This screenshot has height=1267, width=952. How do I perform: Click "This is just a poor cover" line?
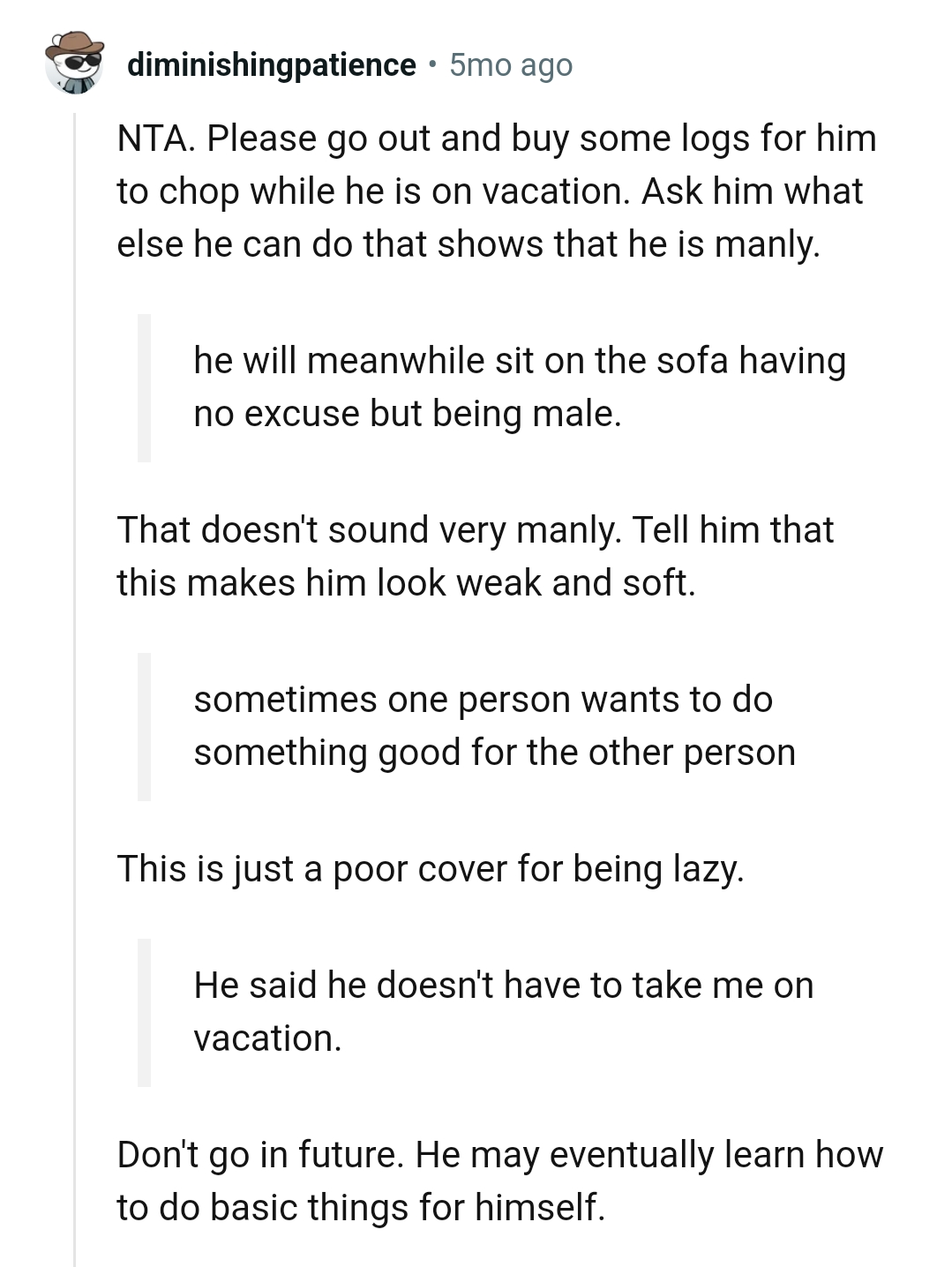[431, 869]
